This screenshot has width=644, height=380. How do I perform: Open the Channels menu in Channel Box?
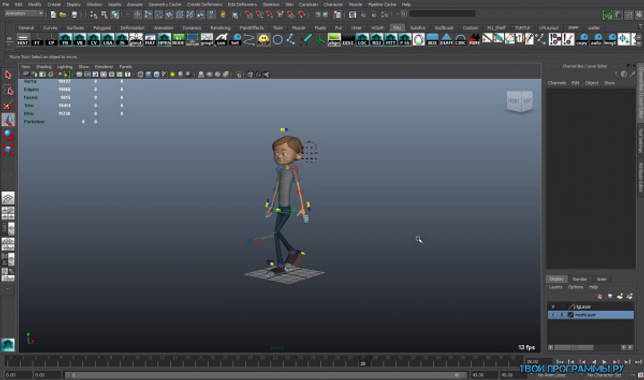click(557, 83)
